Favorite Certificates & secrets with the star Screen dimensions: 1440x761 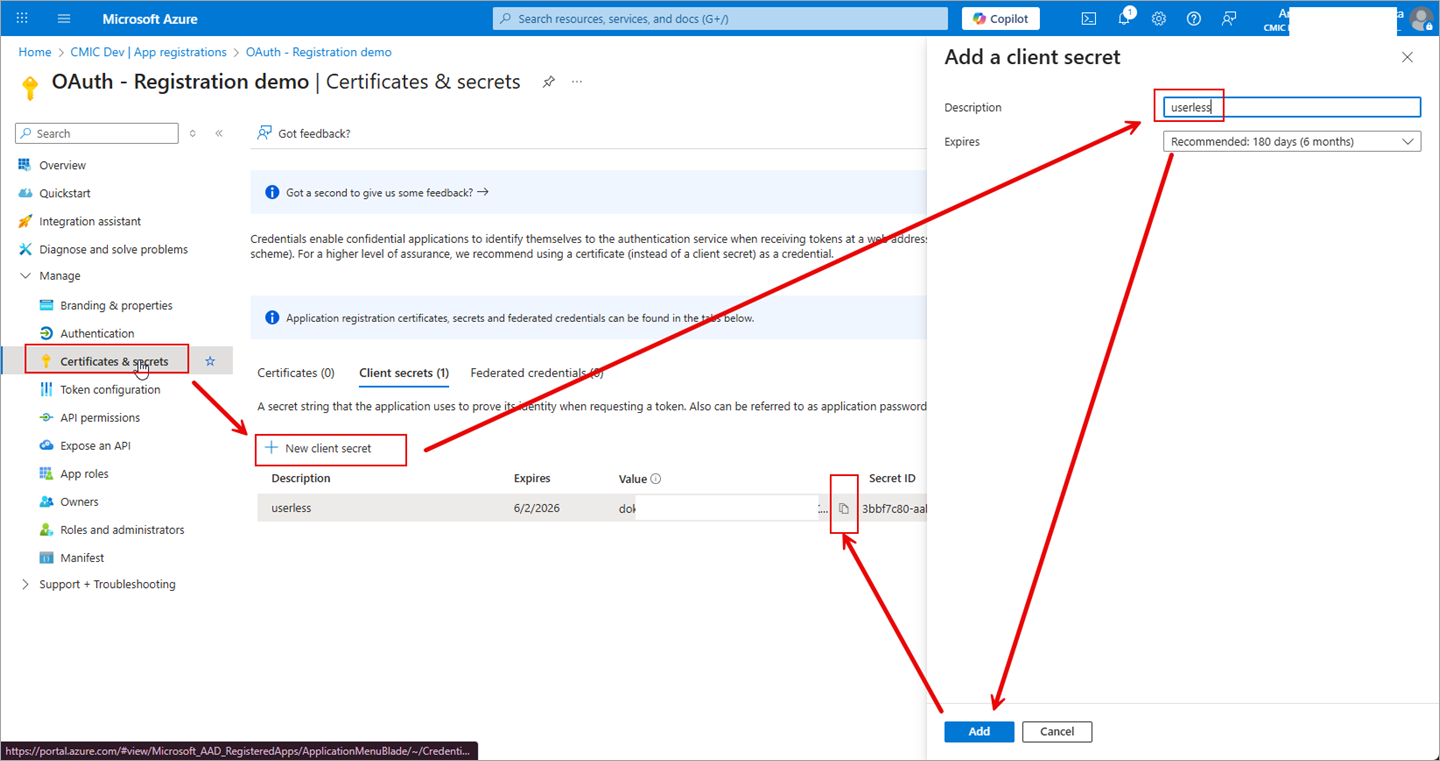pyautogui.click(x=210, y=359)
